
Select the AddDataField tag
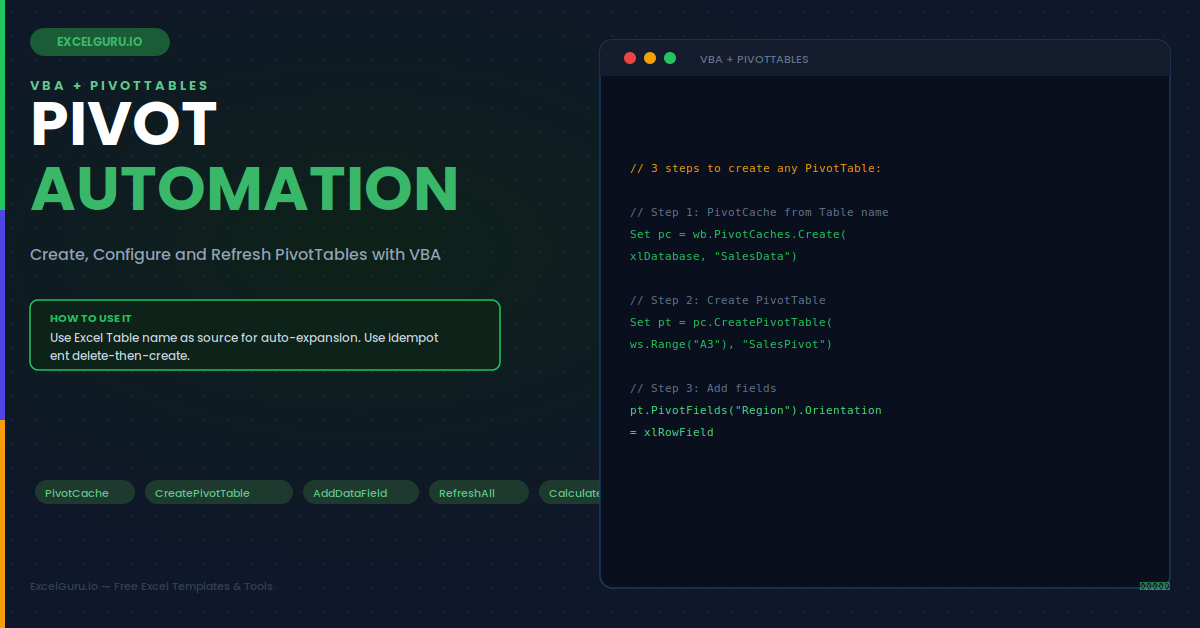360,492
